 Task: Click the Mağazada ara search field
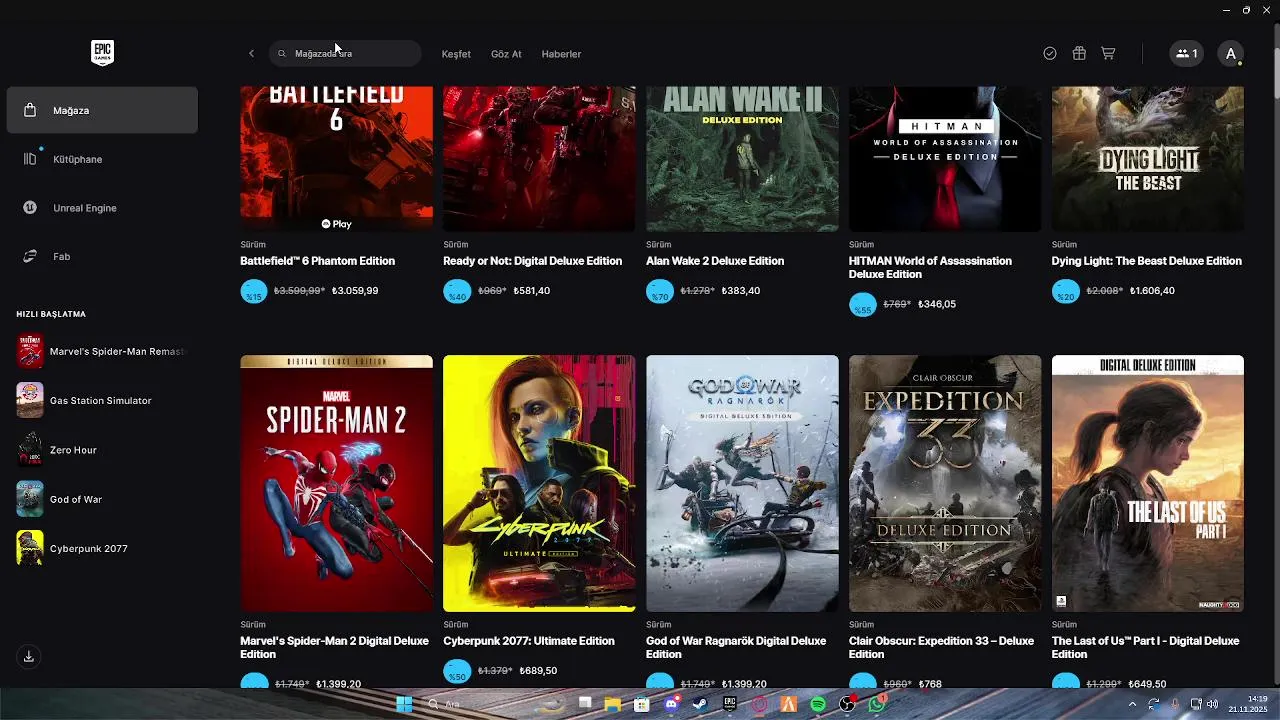345,54
